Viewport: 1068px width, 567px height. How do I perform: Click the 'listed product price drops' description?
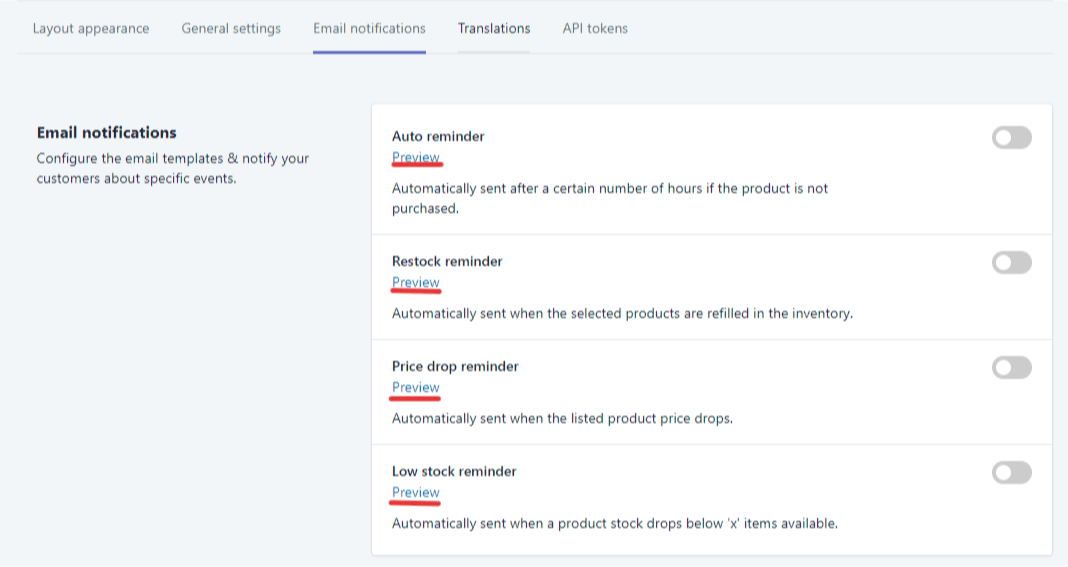pyautogui.click(x=562, y=419)
